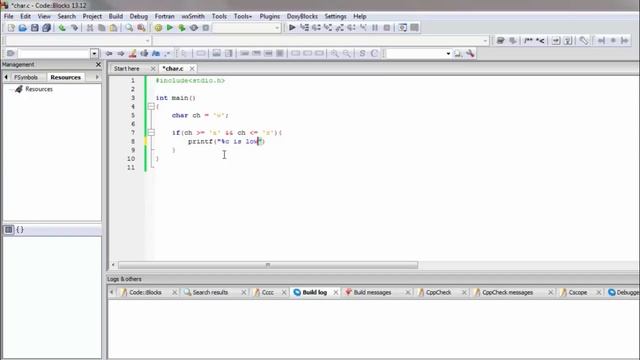Select the Search results log tab
Image resolution: width=640 pixels, height=360 pixels.
(210, 292)
